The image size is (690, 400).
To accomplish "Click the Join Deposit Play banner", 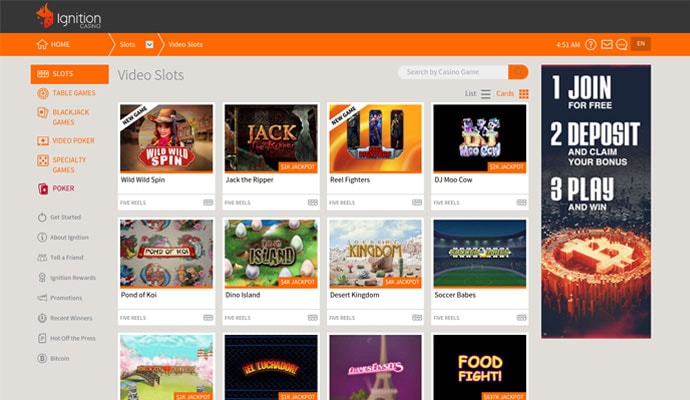I will pyautogui.click(x=595, y=200).
